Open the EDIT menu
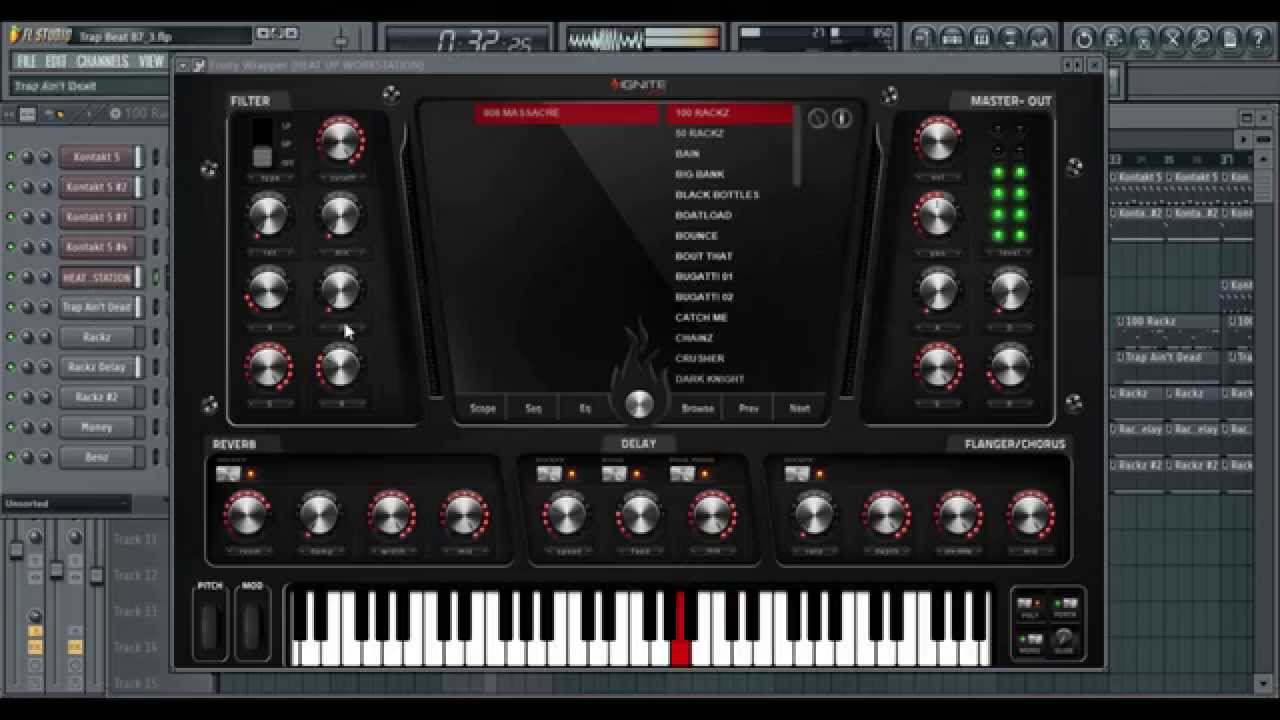This screenshot has width=1280, height=720. 56,62
